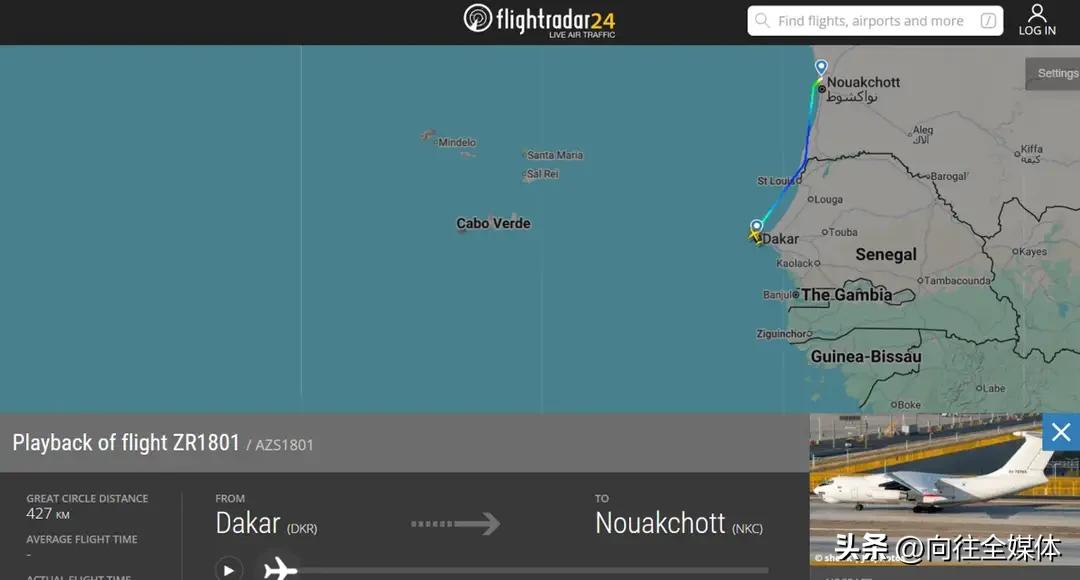Click the Nouakchott (NKC) destination airport link

click(x=678, y=524)
